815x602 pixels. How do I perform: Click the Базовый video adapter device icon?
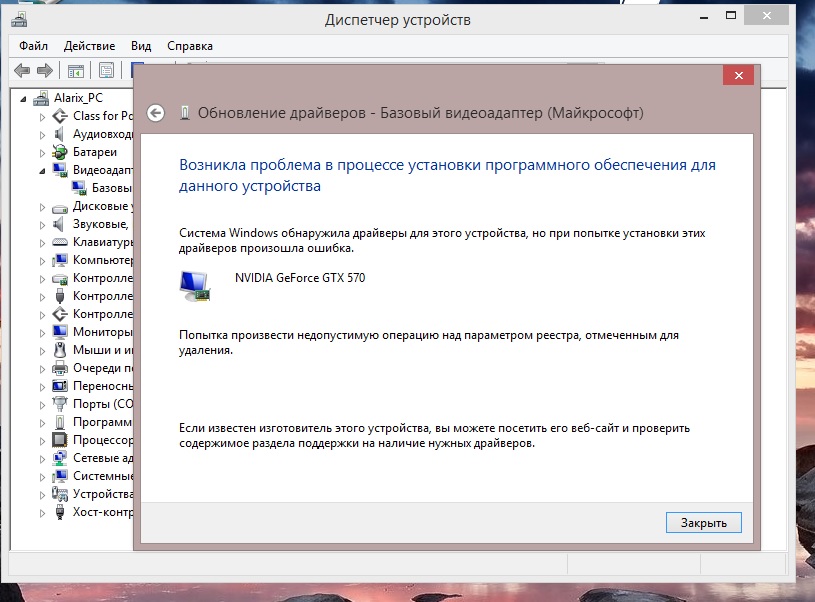79,188
